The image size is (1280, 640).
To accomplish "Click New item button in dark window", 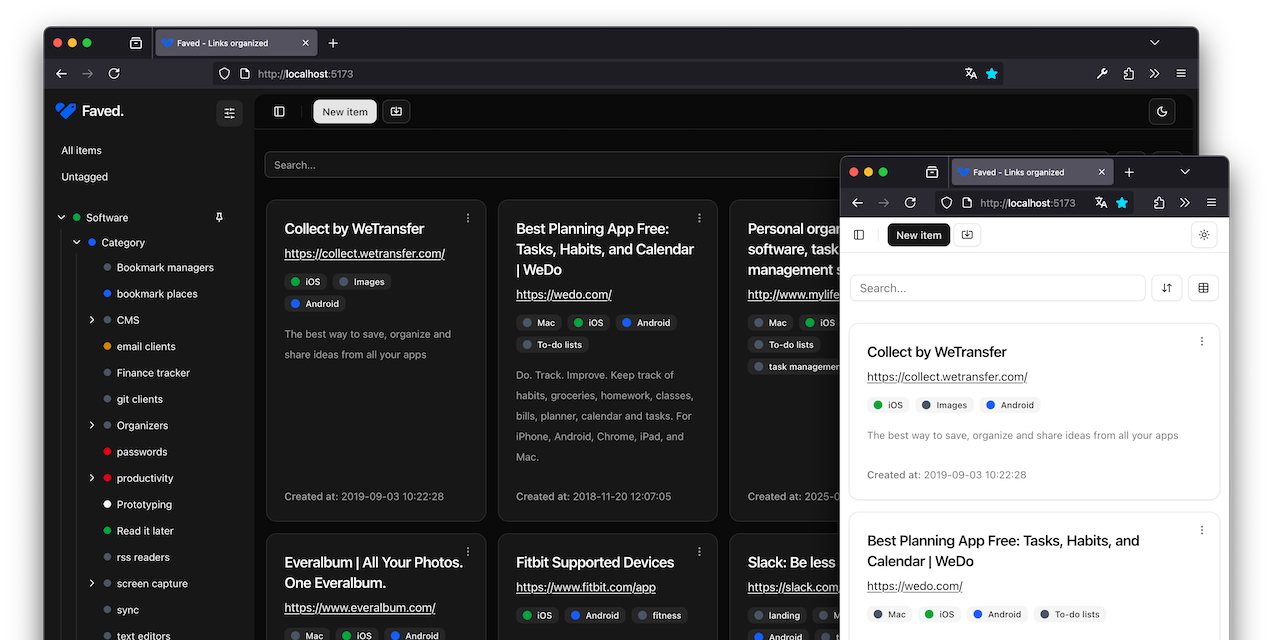I will point(345,112).
